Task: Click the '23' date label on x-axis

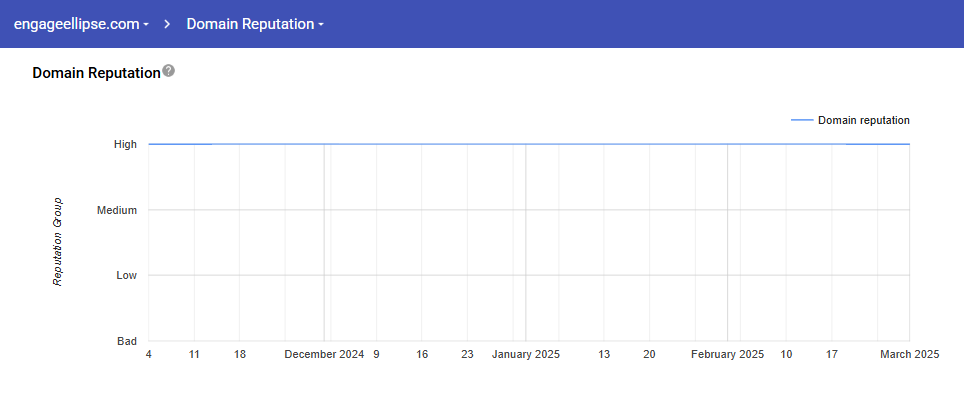Action: point(467,355)
